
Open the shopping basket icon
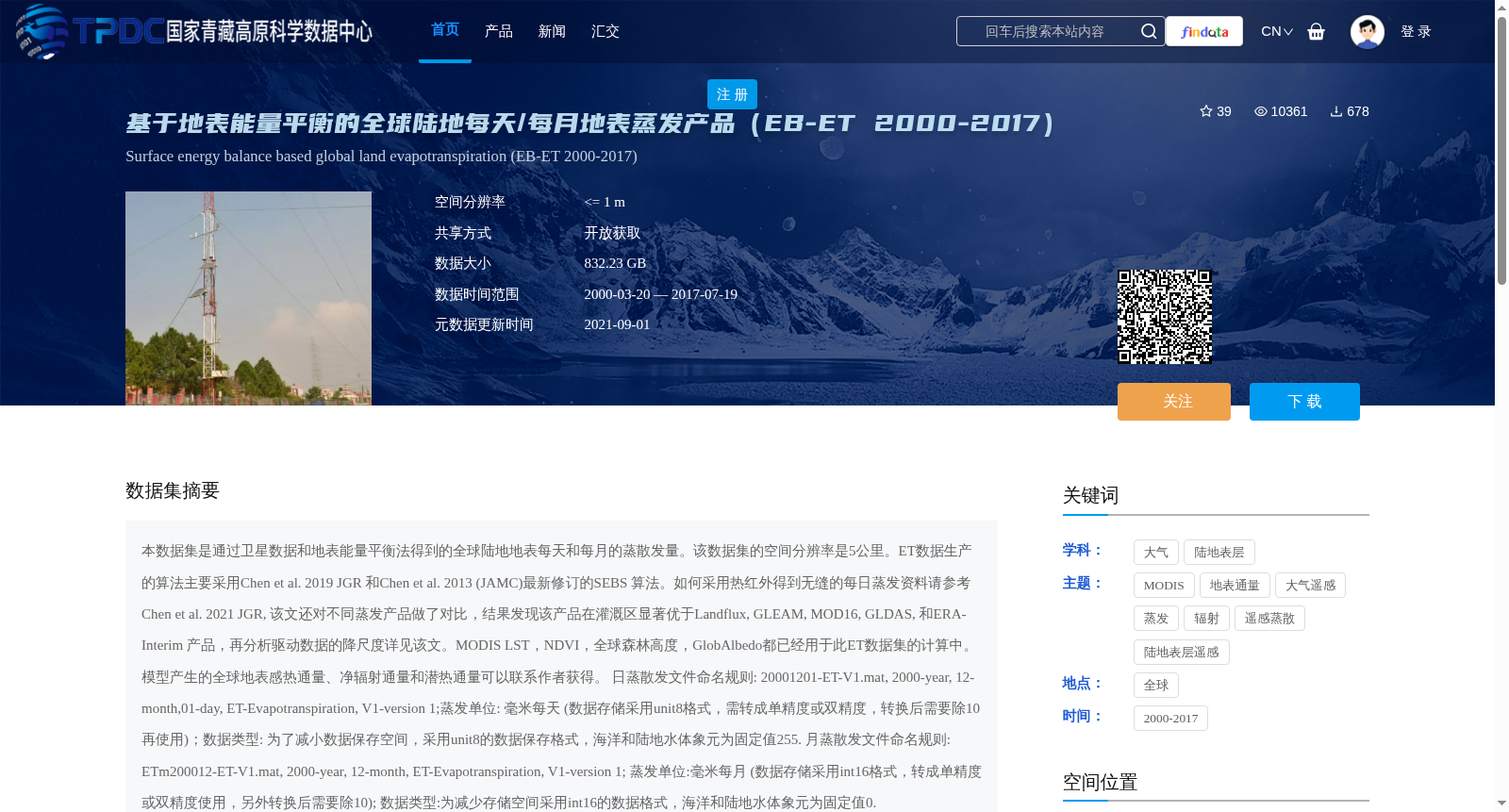[x=1316, y=31]
